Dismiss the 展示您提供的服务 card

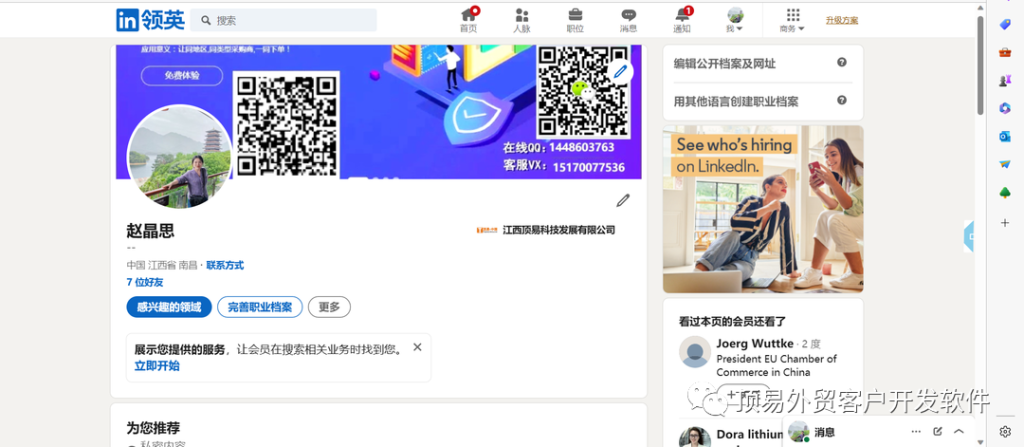(x=417, y=347)
